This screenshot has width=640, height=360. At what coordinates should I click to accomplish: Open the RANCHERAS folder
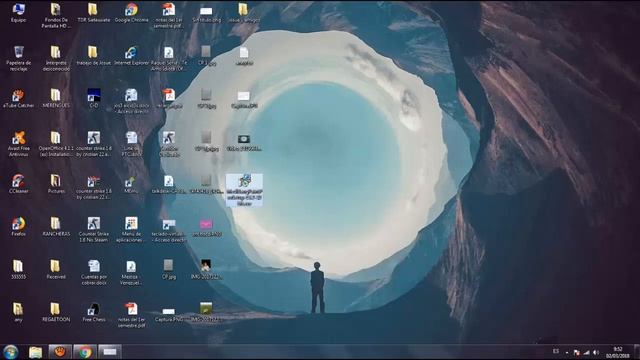point(56,227)
